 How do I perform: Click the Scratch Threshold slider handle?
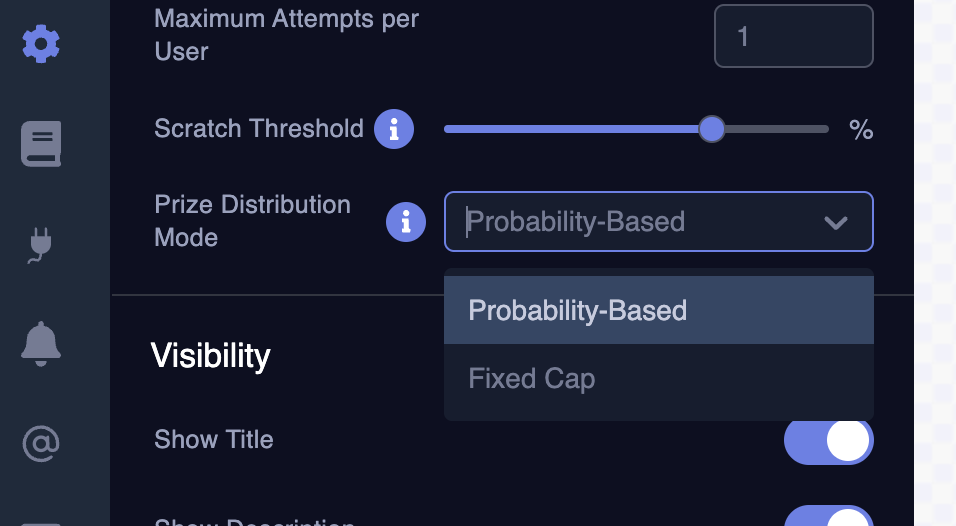tap(711, 129)
